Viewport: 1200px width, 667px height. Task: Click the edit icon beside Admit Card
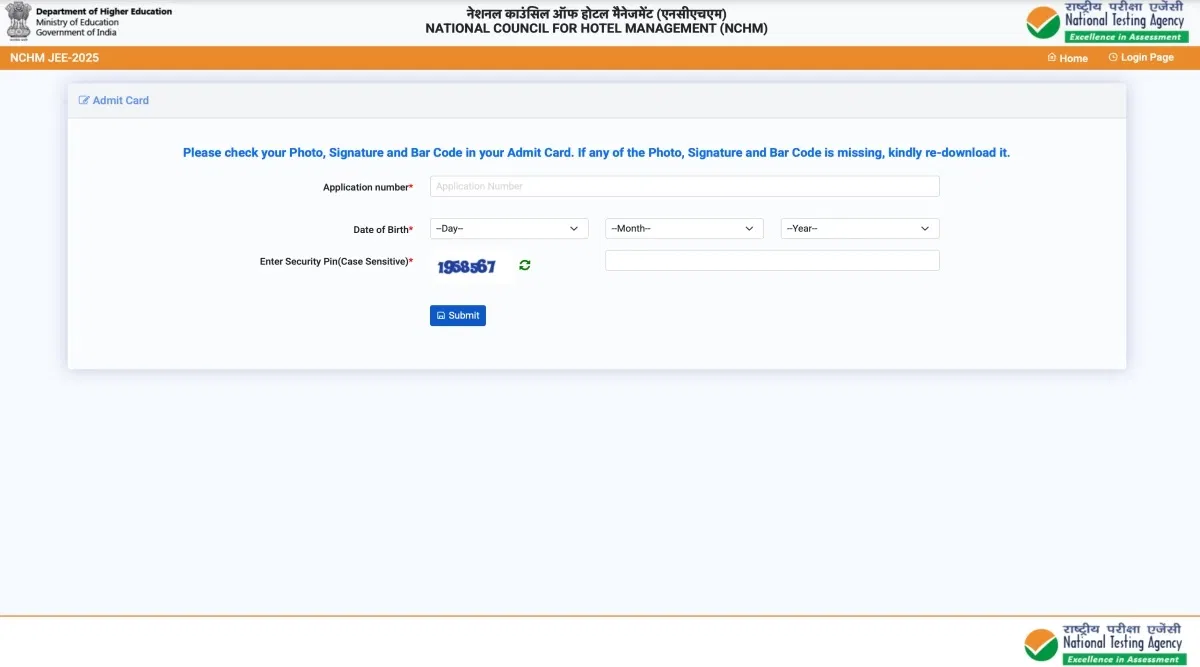pyautogui.click(x=84, y=100)
